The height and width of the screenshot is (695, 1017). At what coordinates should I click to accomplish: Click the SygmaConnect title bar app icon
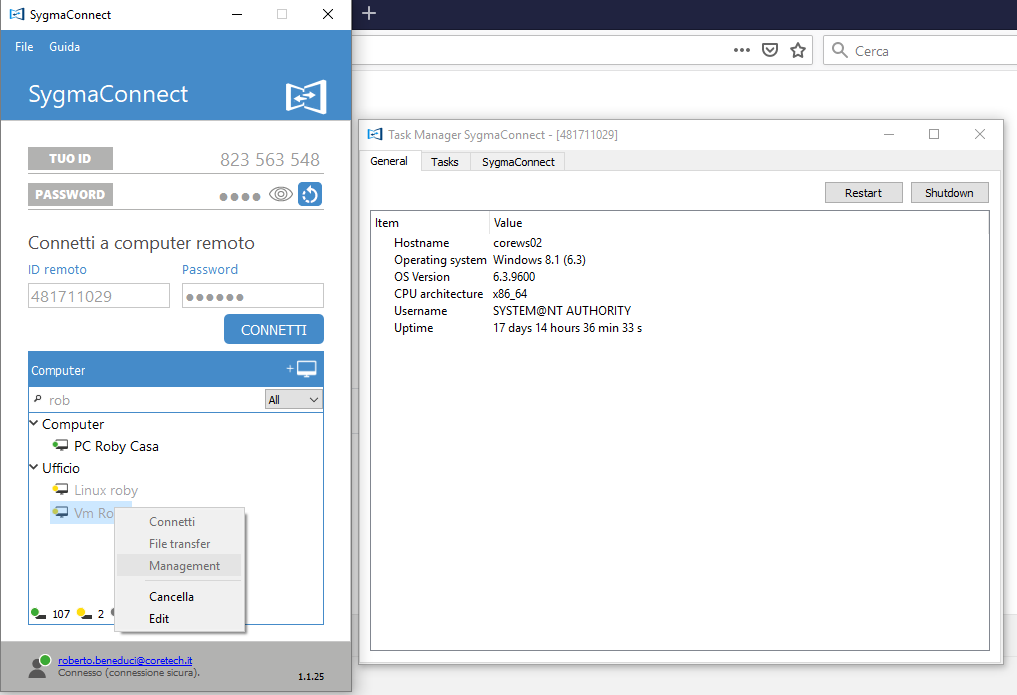pyautogui.click(x=17, y=14)
